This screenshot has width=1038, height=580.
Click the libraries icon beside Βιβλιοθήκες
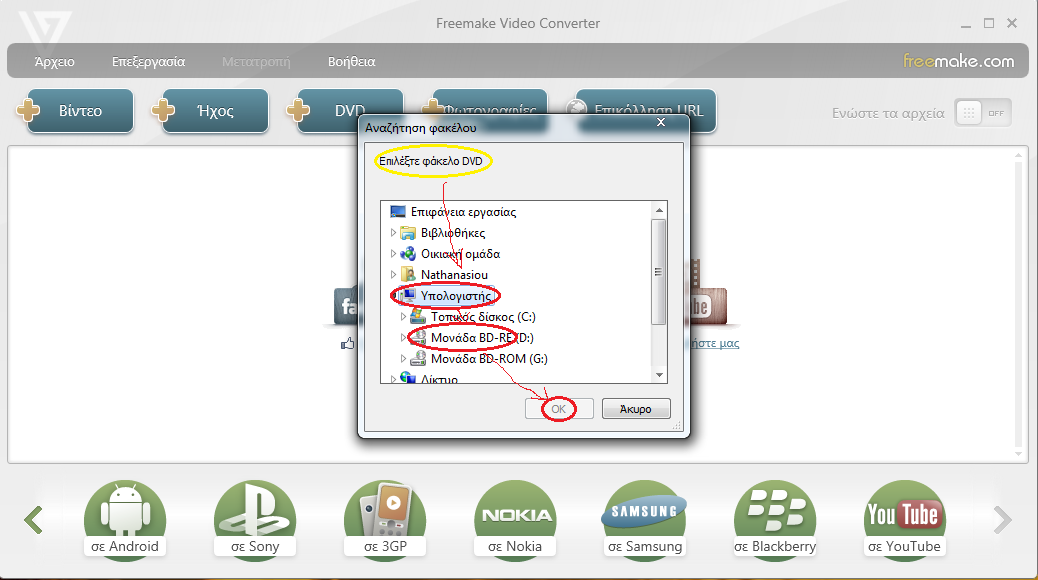[408, 233]
